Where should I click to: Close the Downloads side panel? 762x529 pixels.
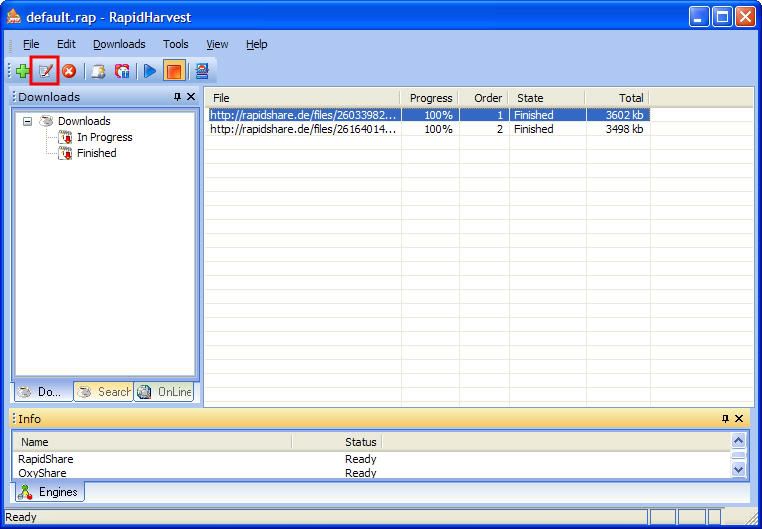(191, 97)
